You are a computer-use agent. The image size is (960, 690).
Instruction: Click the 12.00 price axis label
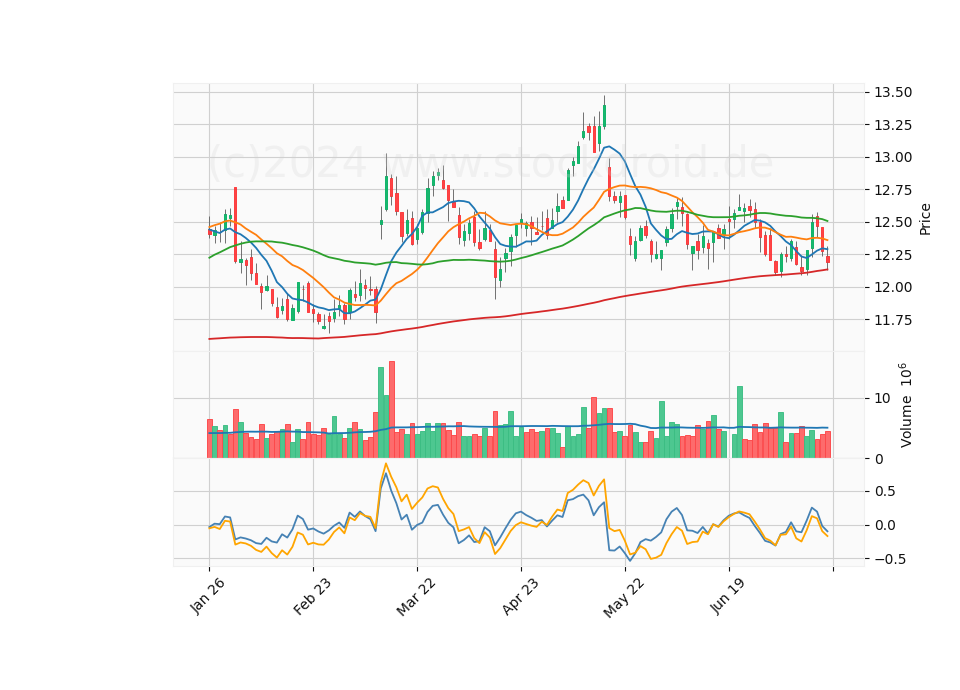[x=893, y=287]
